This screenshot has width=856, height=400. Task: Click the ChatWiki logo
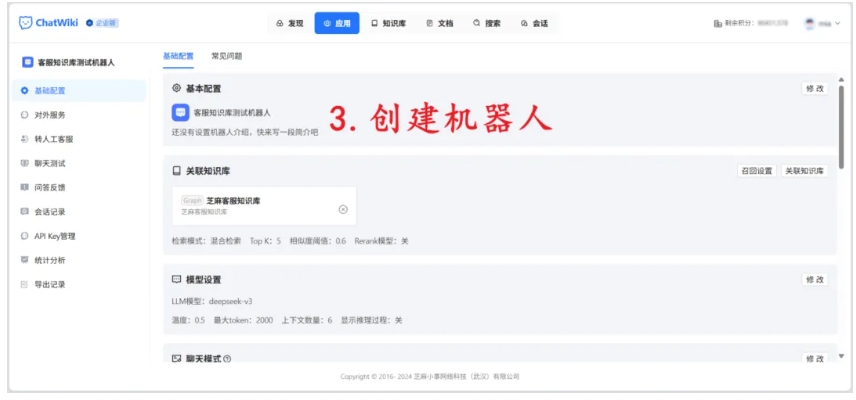coord(49,23)
